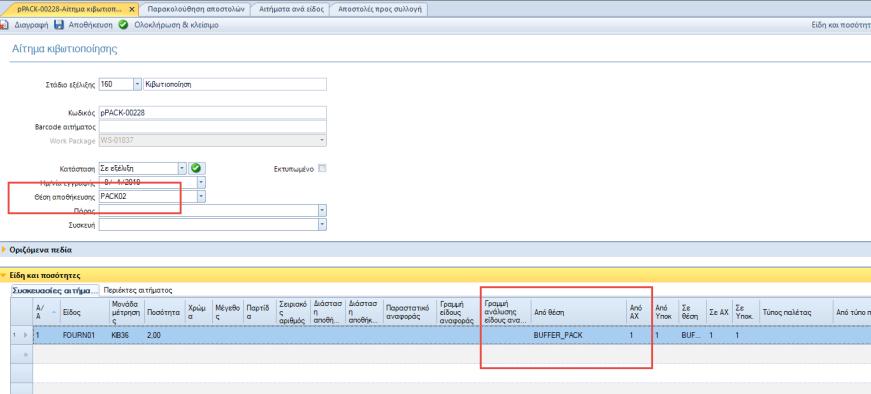Open the Work Package dropdown arrow
This screenshot has height=394, width=871.
click(322, 141)
